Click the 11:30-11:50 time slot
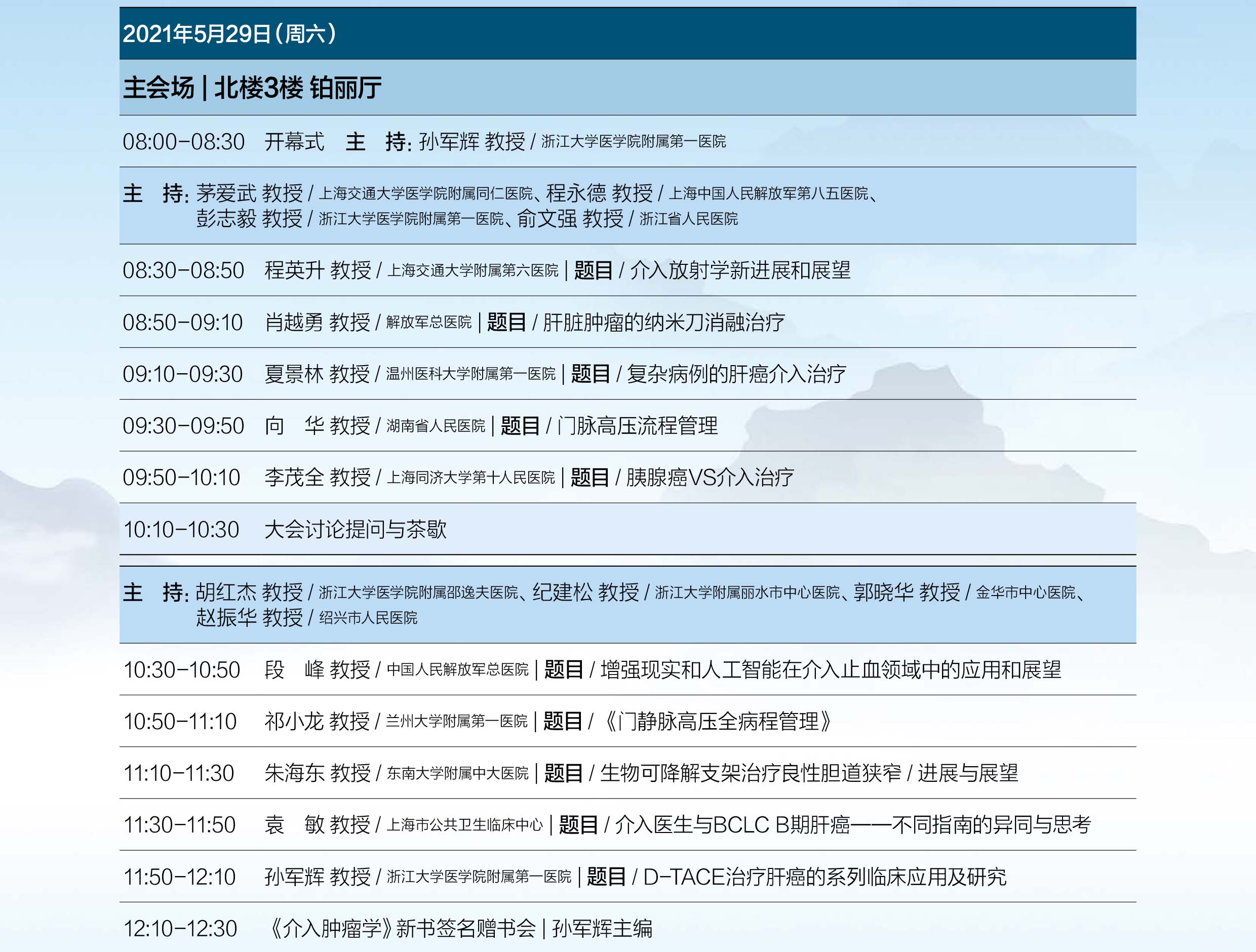 179,825
